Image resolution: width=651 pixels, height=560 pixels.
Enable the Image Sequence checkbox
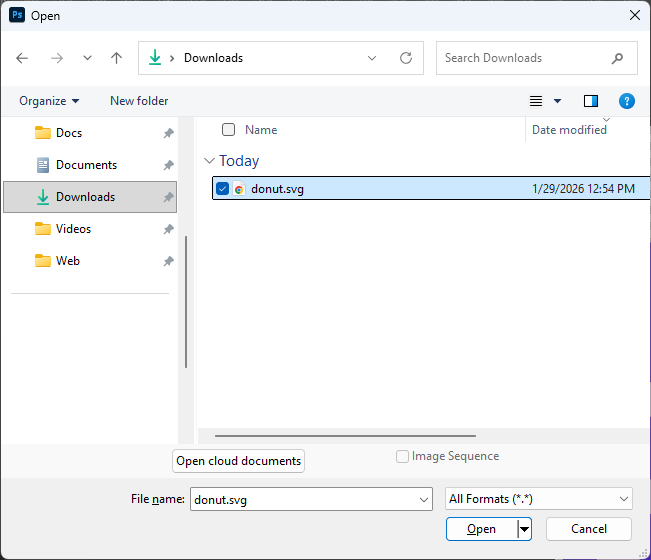(x=402, y=457)
